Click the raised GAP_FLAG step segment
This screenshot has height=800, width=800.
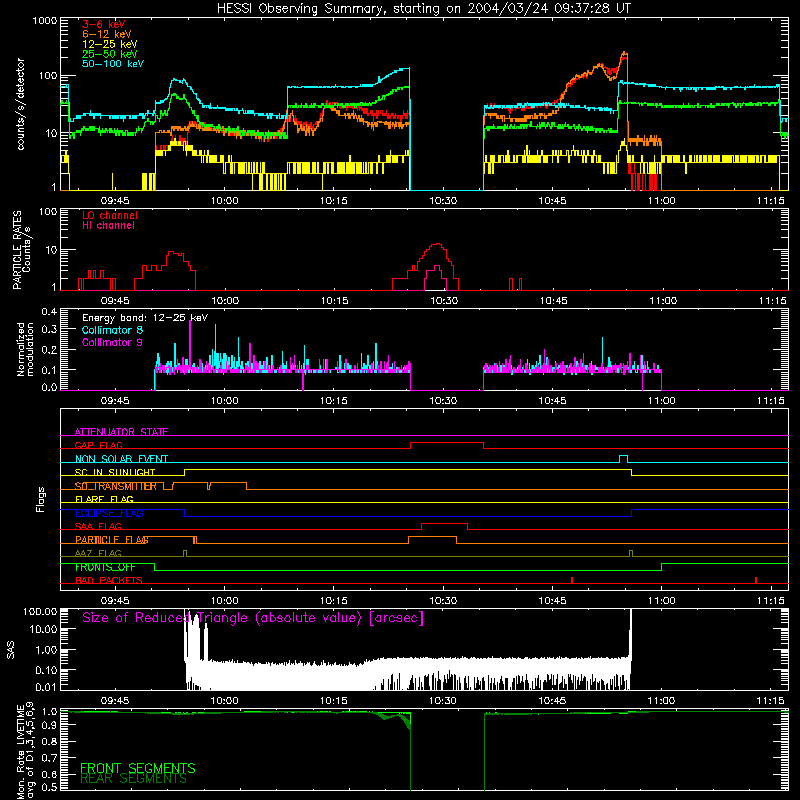(x=447, y=443)
